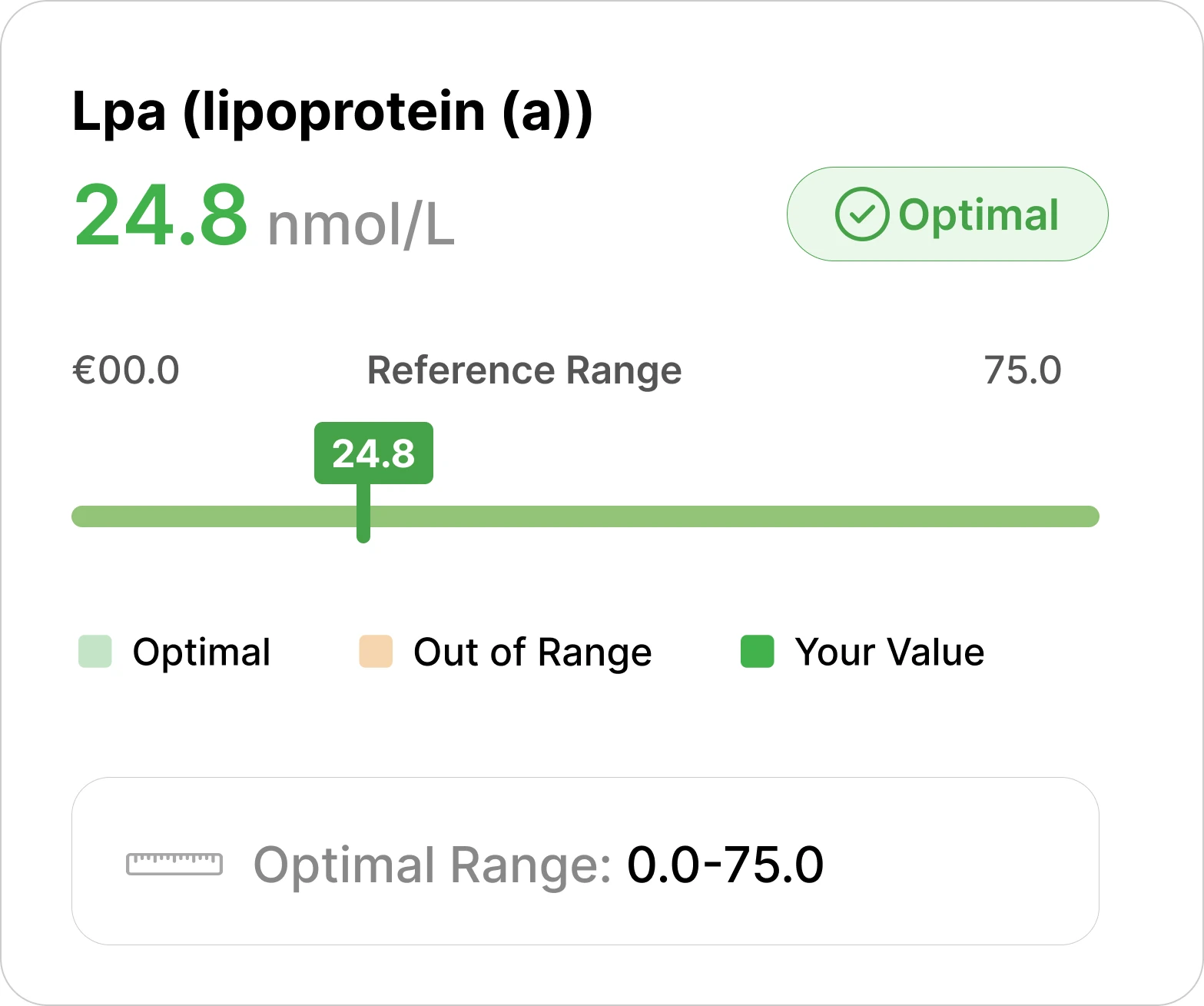Click the green reference range bar
The width and height of the screenshot is (1204, 1006).
[692, 516]
